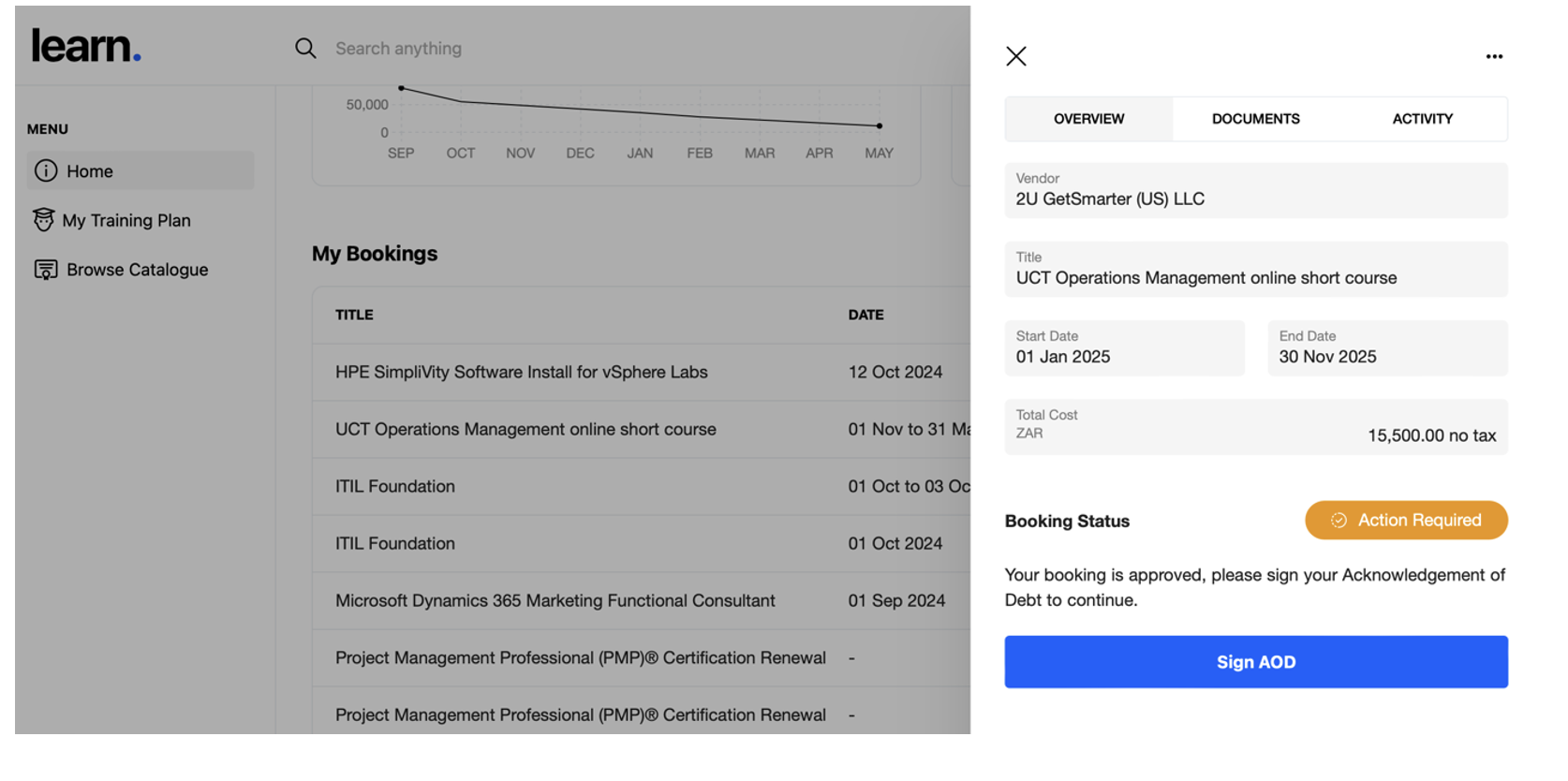Click the End Date field
The width and height of the screenshot is (1568, 781).
click(1386, 348)
